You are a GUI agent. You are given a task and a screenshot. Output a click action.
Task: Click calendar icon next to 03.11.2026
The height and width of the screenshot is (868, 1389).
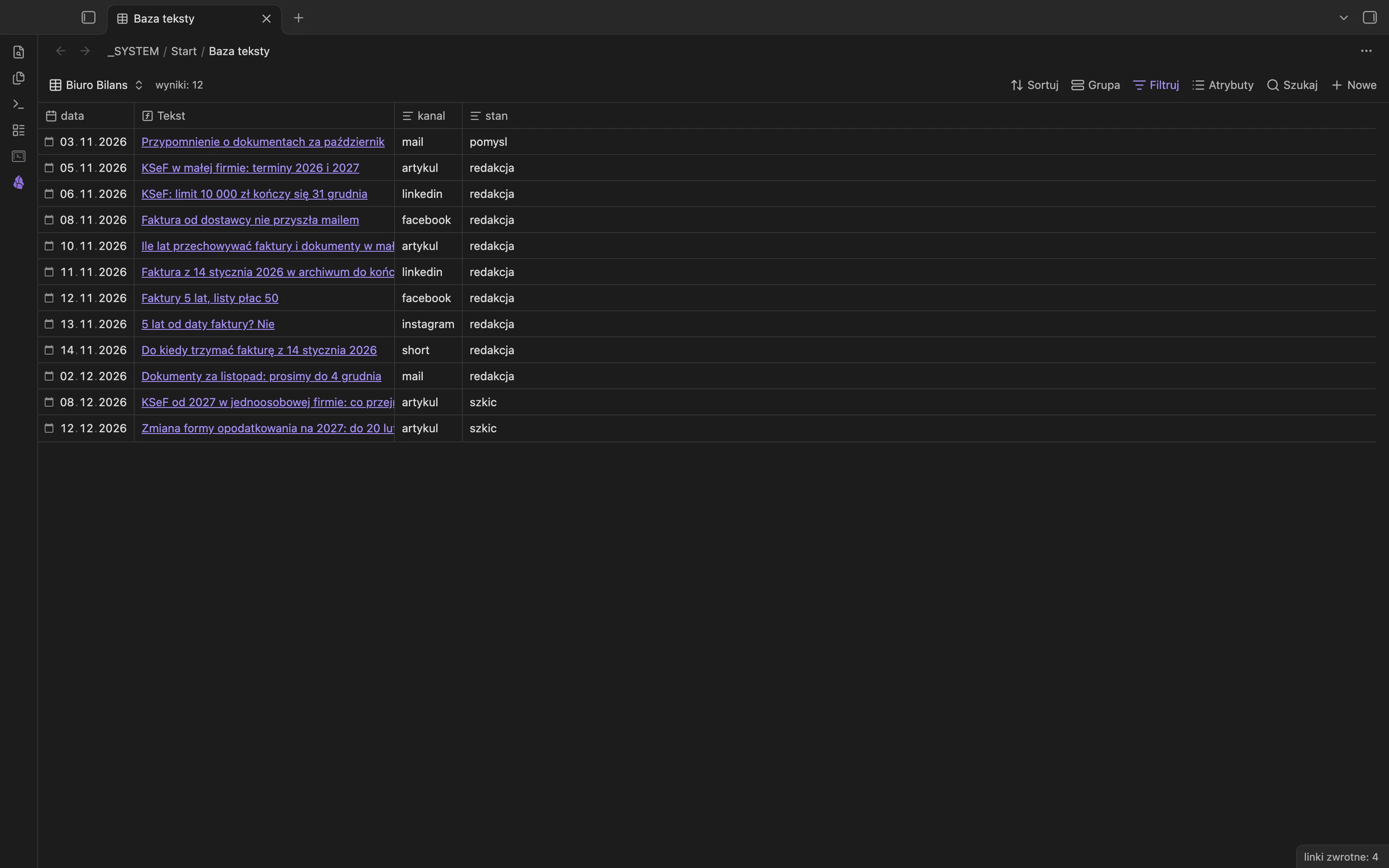coord(49,141)
